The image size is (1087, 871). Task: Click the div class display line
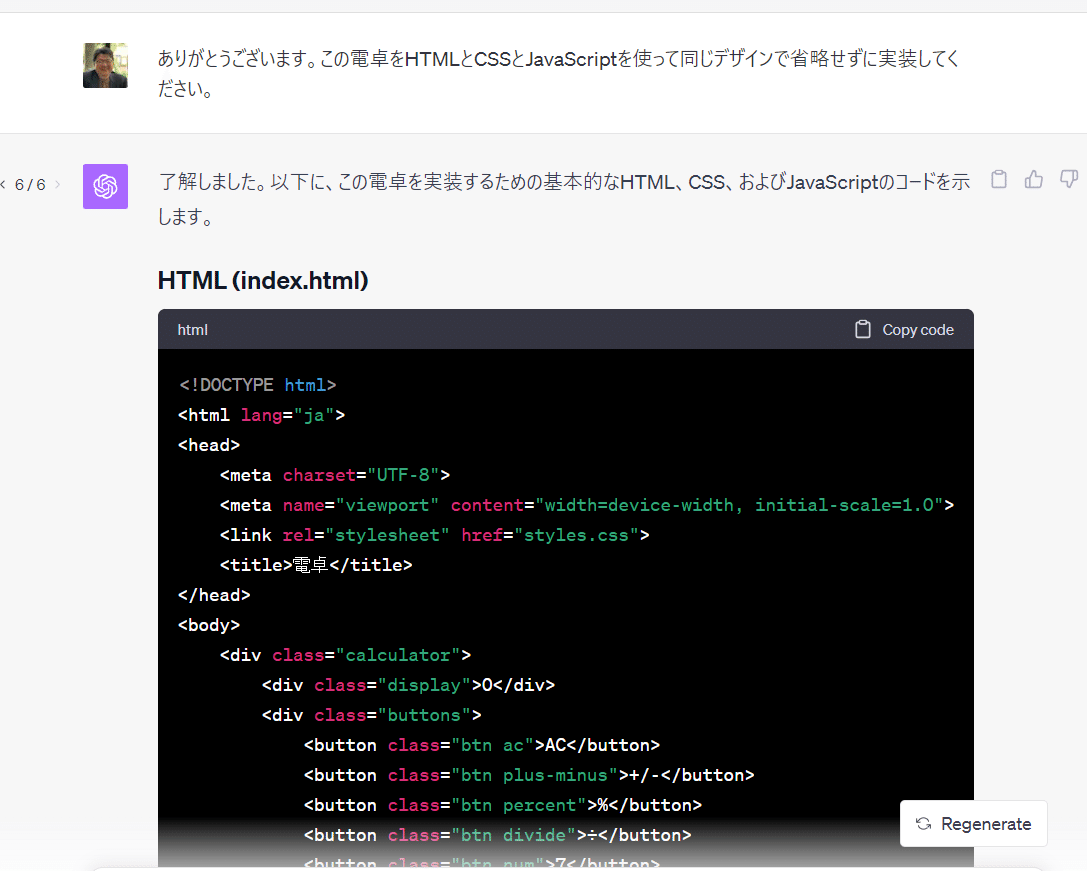click(x=408, y=685)
